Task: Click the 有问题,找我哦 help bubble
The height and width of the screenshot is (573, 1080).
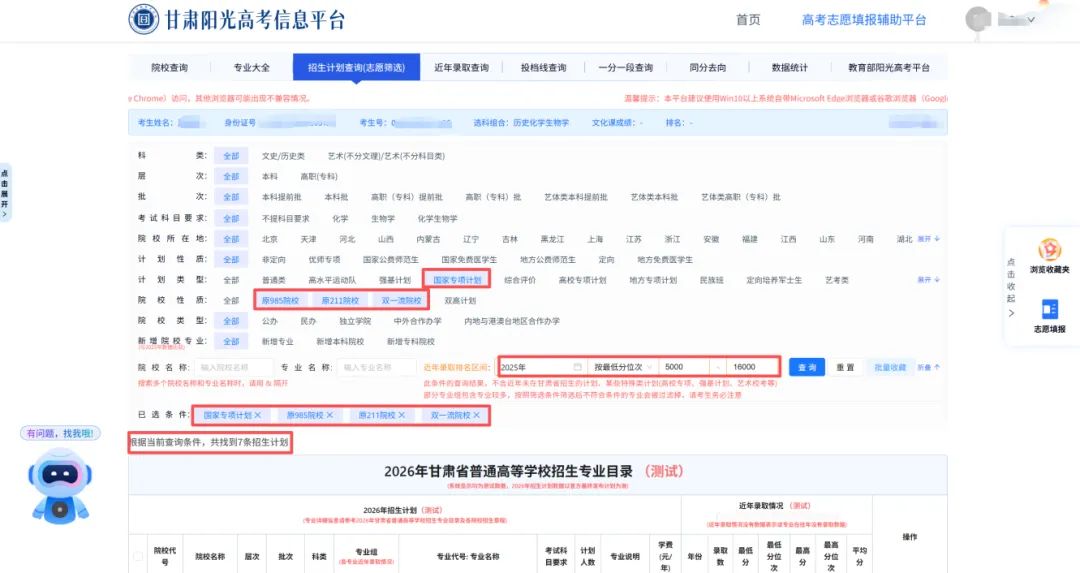Action: click(60, 433)
